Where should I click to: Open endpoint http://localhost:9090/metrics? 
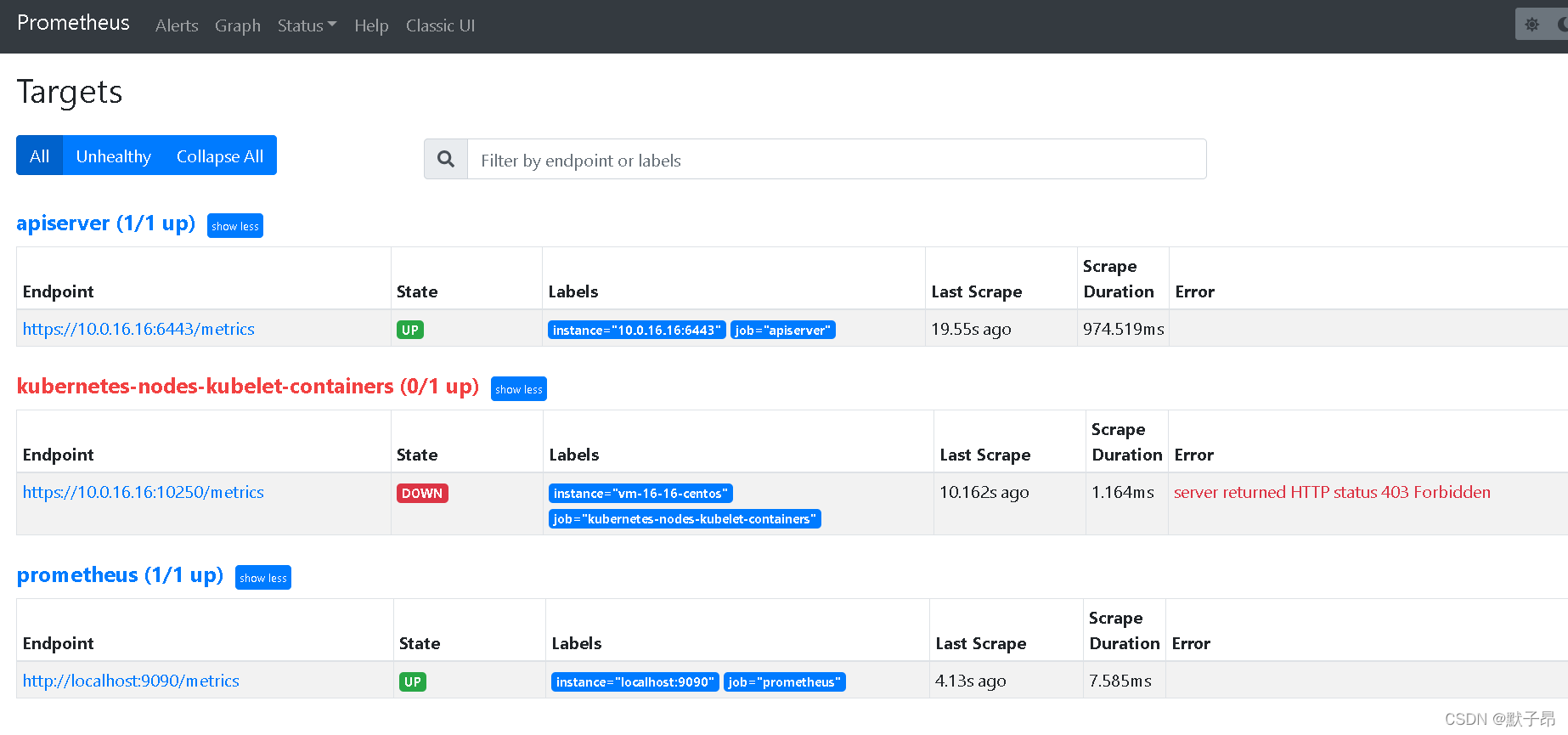(x=131, y=681)
